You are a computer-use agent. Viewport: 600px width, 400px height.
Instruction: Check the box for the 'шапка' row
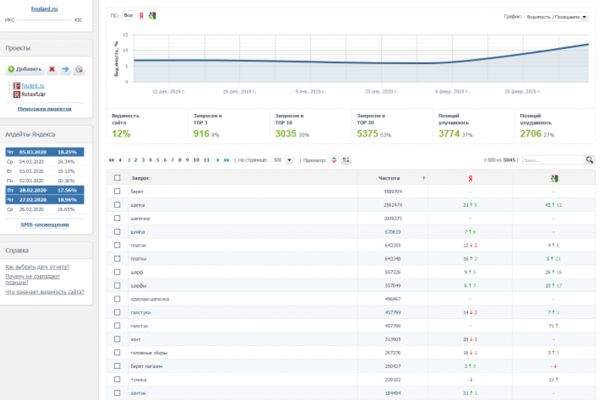117,205
